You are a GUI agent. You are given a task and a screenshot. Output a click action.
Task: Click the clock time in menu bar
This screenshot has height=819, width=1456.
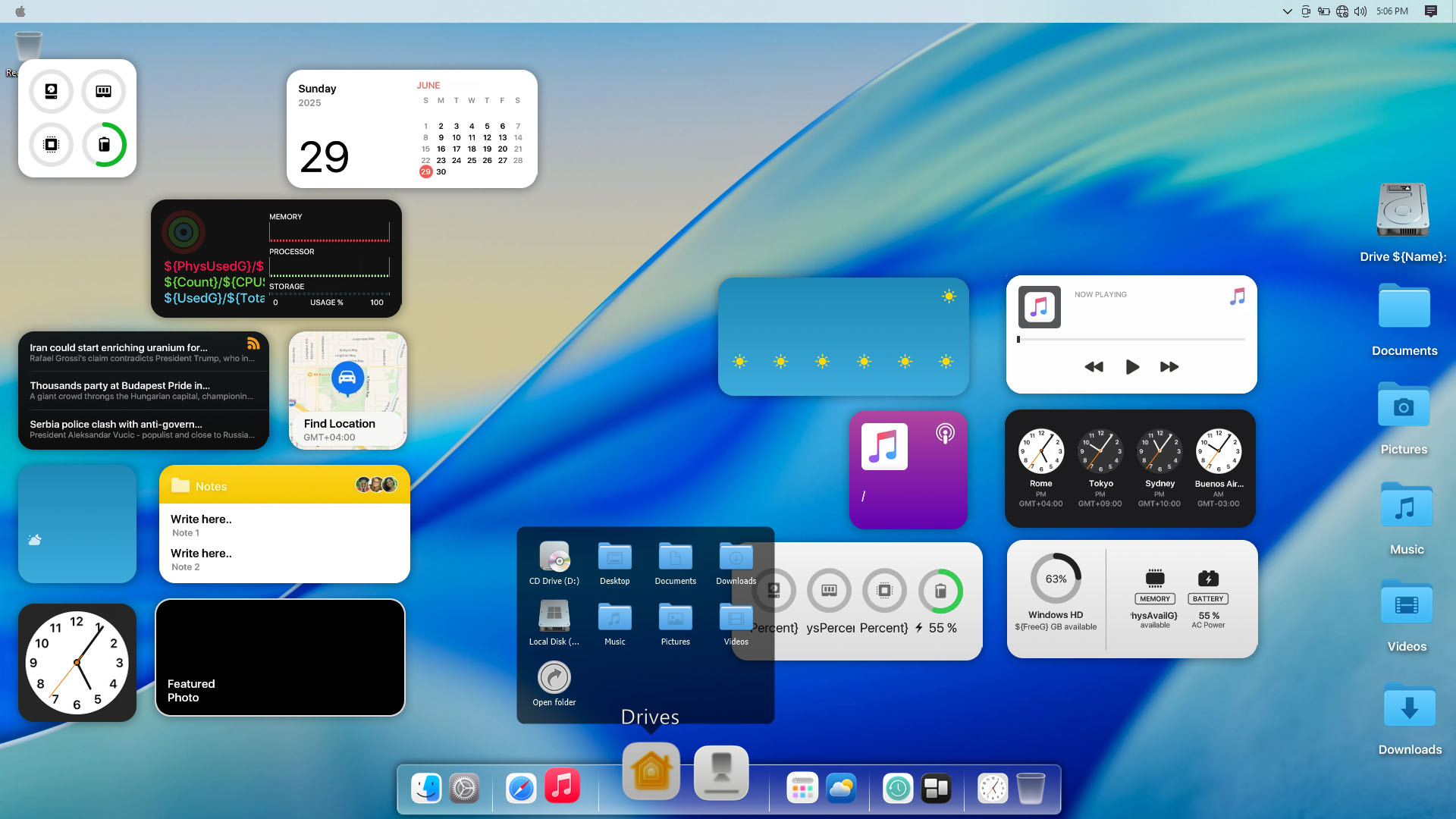[x=1392, y=11]
